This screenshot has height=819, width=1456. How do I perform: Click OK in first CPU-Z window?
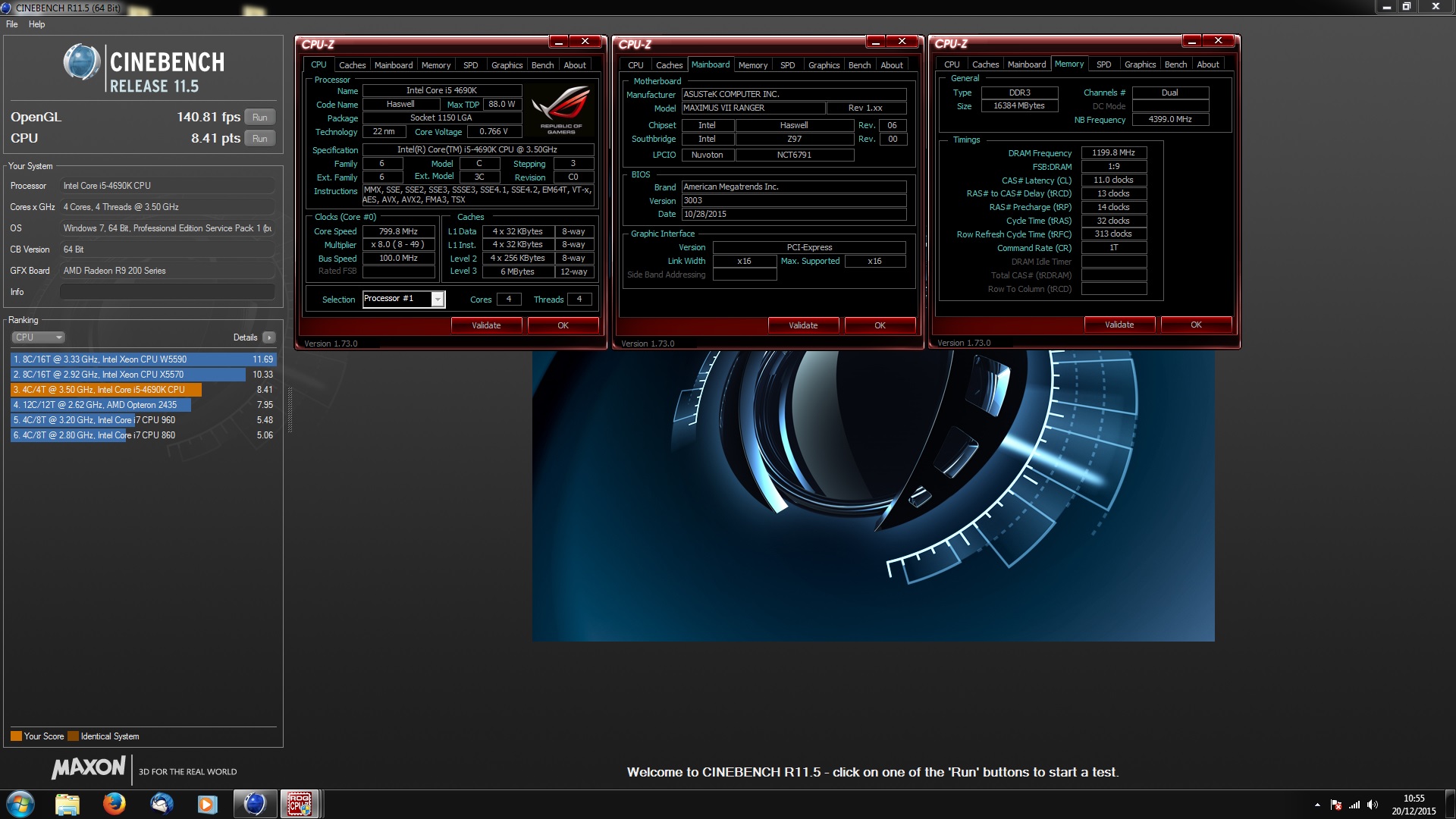click(563, 325)
